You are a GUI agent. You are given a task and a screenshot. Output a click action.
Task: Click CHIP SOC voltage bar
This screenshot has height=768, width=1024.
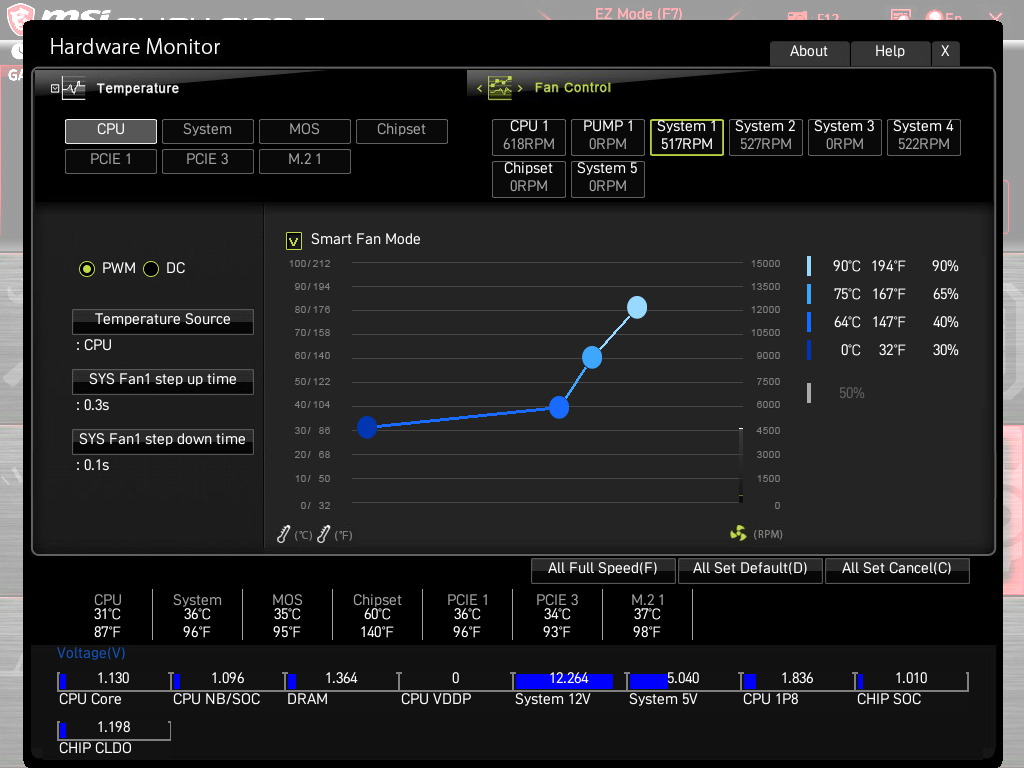coord(912,680)
